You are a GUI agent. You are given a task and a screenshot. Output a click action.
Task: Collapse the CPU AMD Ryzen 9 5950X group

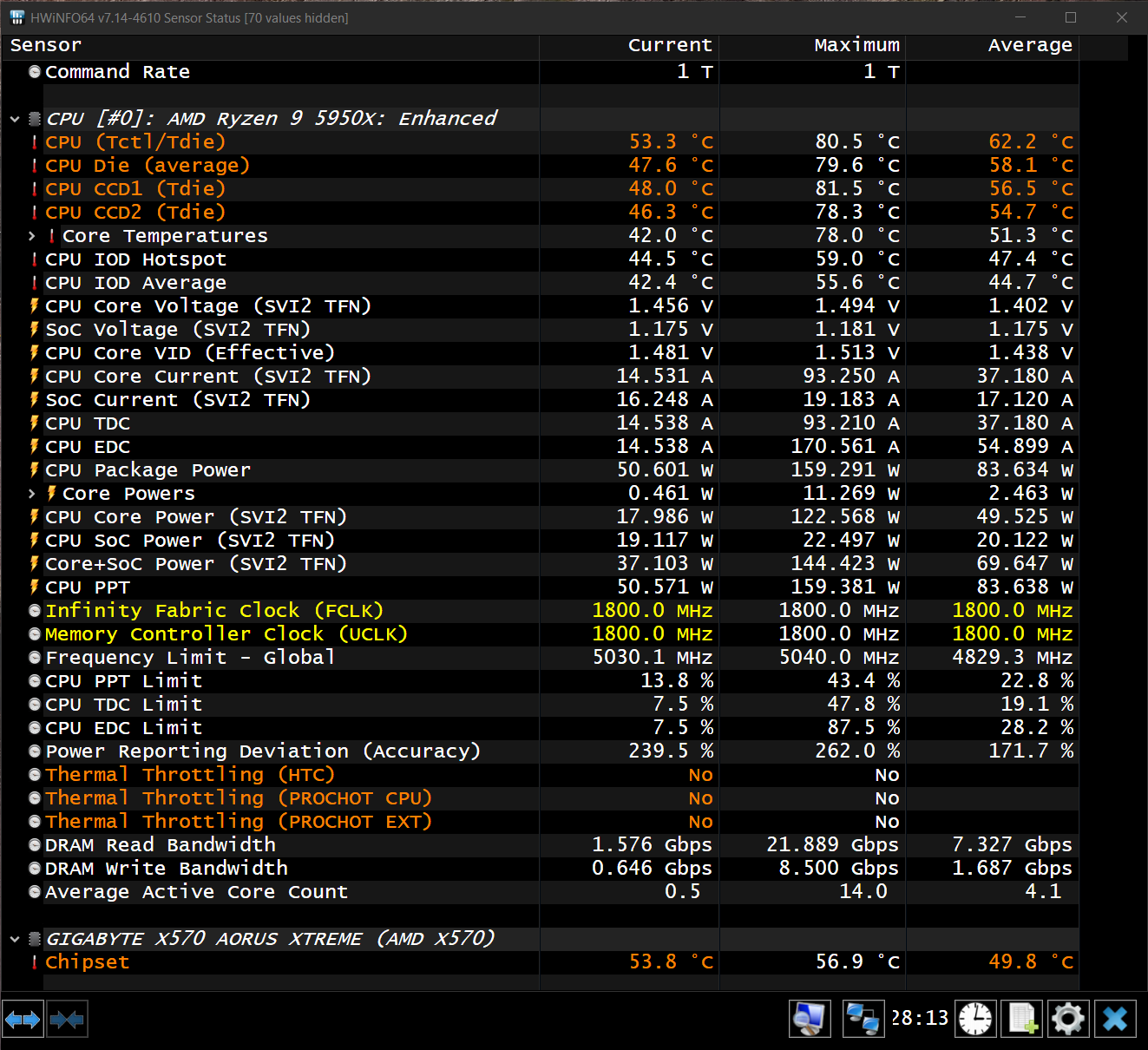(15, 119)
